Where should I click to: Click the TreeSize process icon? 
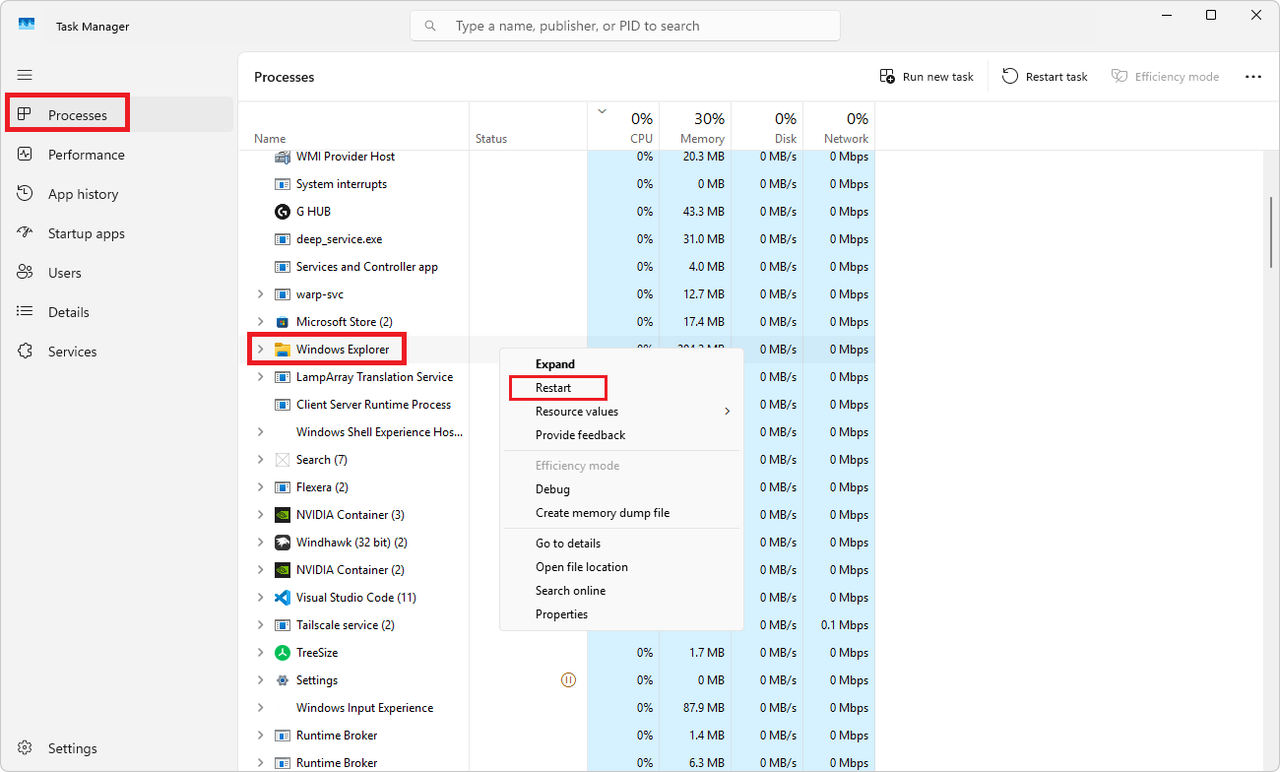pos(282,653)
